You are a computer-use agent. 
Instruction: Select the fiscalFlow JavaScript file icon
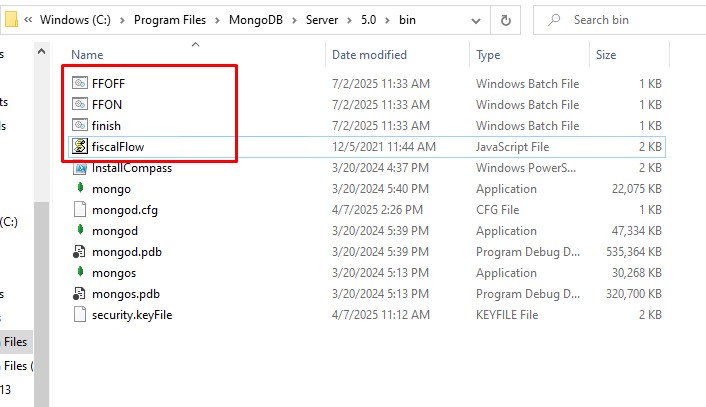point(81,146)
